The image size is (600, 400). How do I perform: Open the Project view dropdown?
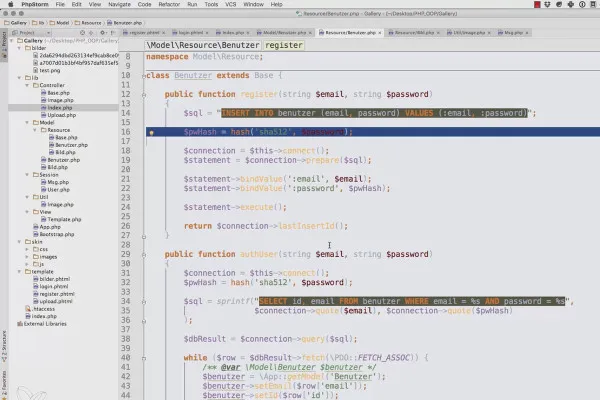[31, 33]
